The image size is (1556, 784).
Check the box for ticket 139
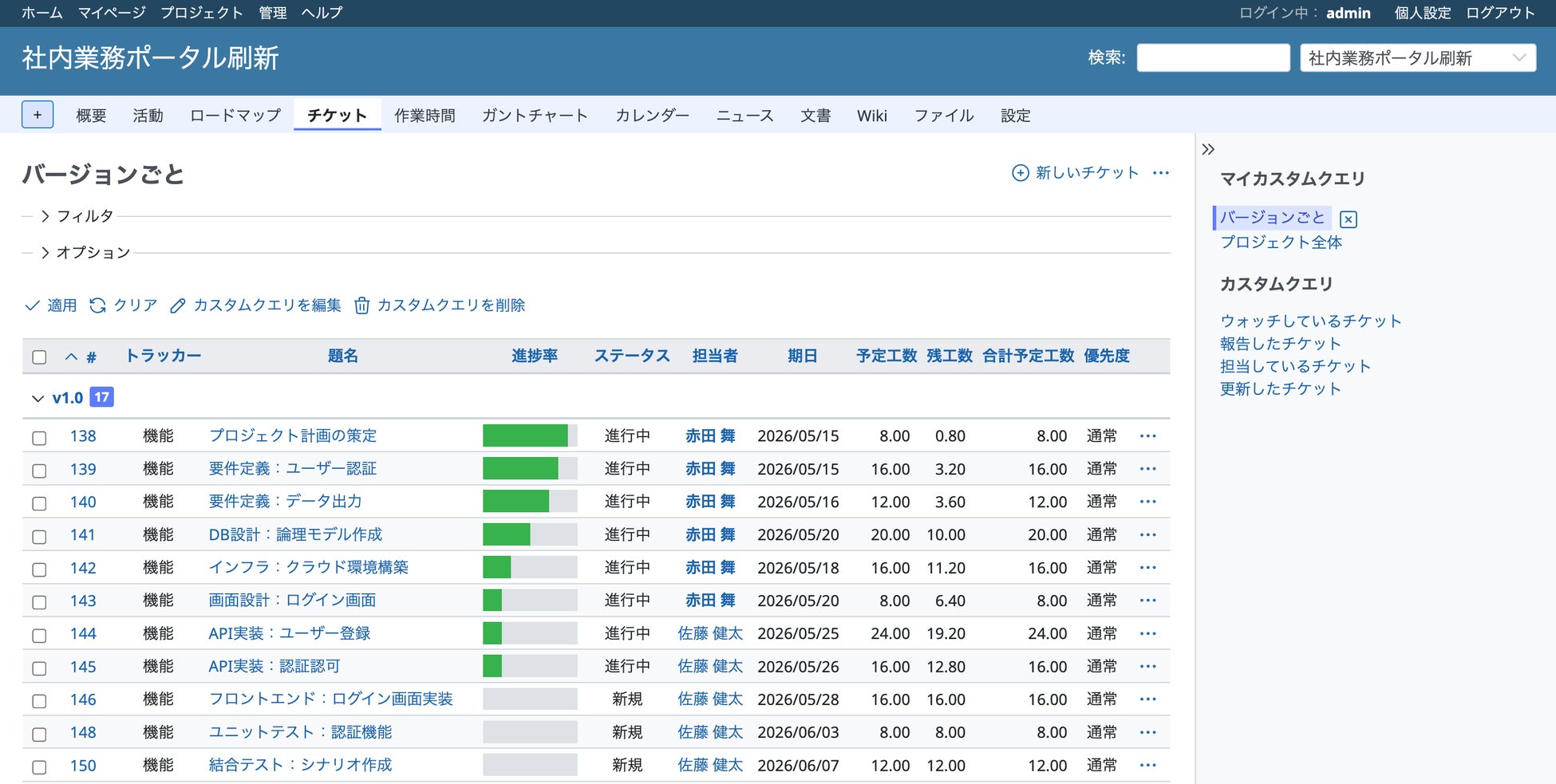point(39,471)
